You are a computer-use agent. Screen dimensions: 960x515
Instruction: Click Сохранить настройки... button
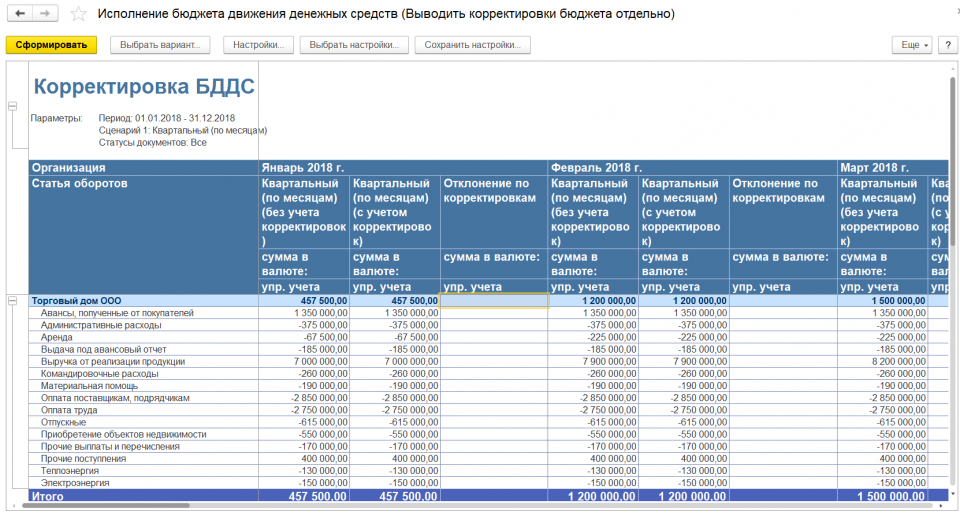click(x=473, y=45)
